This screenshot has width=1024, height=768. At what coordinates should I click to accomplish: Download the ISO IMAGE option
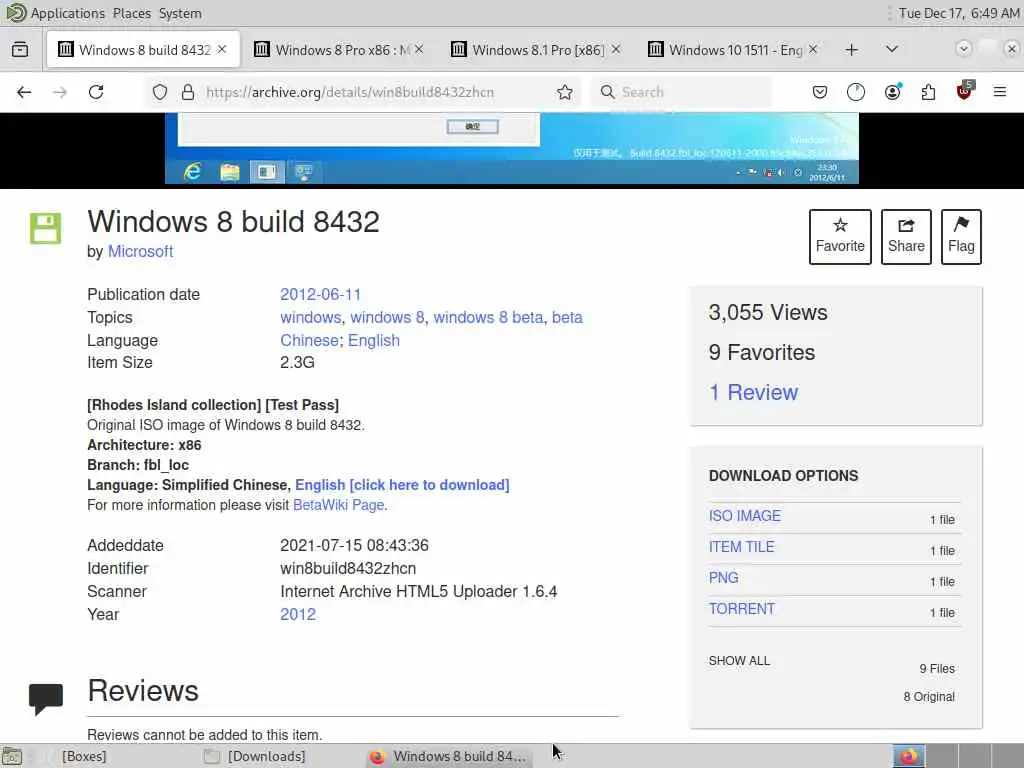pyautogui.click(x=744, y=516)
